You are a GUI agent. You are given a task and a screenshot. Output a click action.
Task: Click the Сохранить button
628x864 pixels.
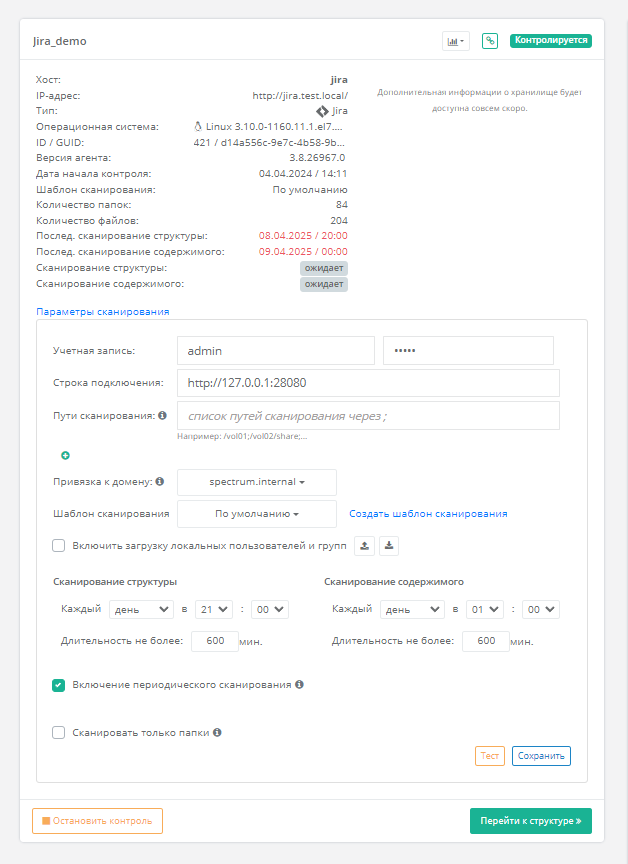coord(541,756)
